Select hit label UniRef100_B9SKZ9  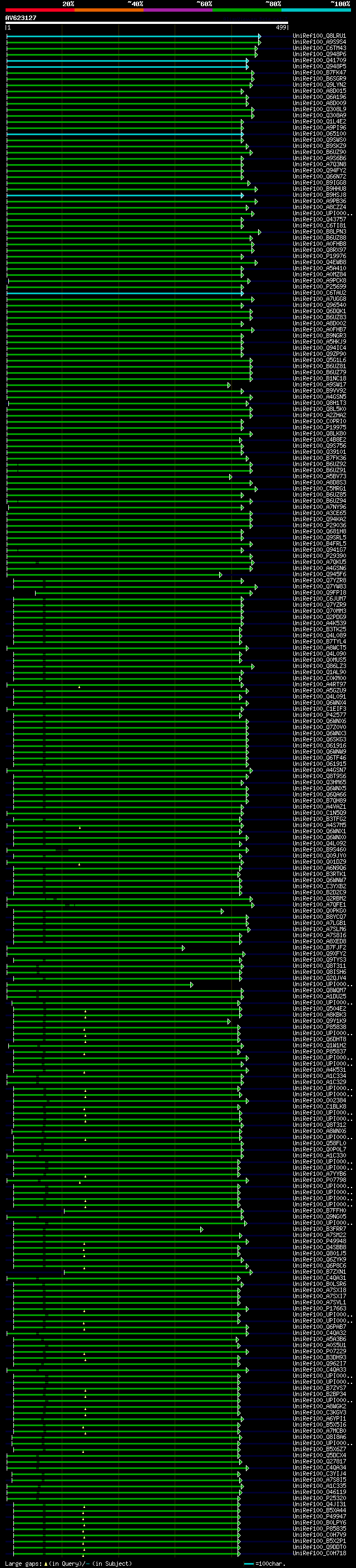point(319,146)
